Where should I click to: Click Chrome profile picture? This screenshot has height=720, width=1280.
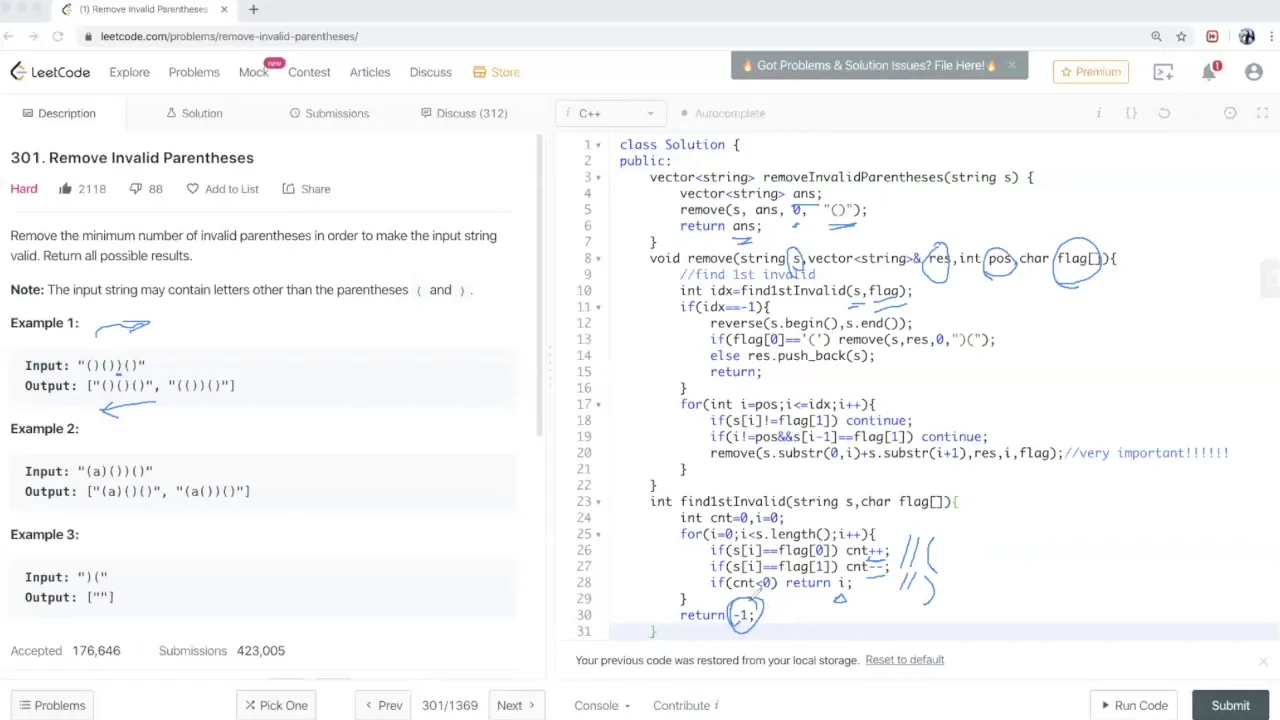click(1246, 36)
